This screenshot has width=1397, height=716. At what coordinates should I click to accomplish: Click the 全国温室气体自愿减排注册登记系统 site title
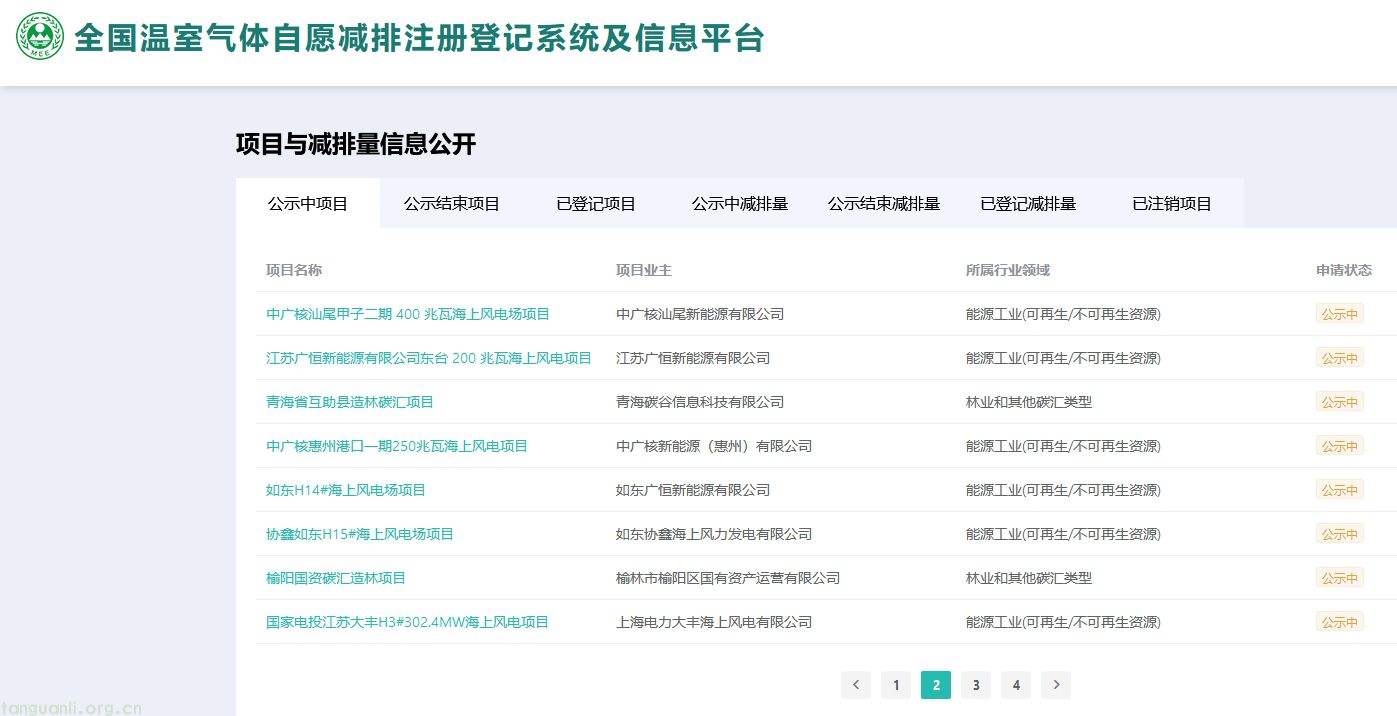420,38
